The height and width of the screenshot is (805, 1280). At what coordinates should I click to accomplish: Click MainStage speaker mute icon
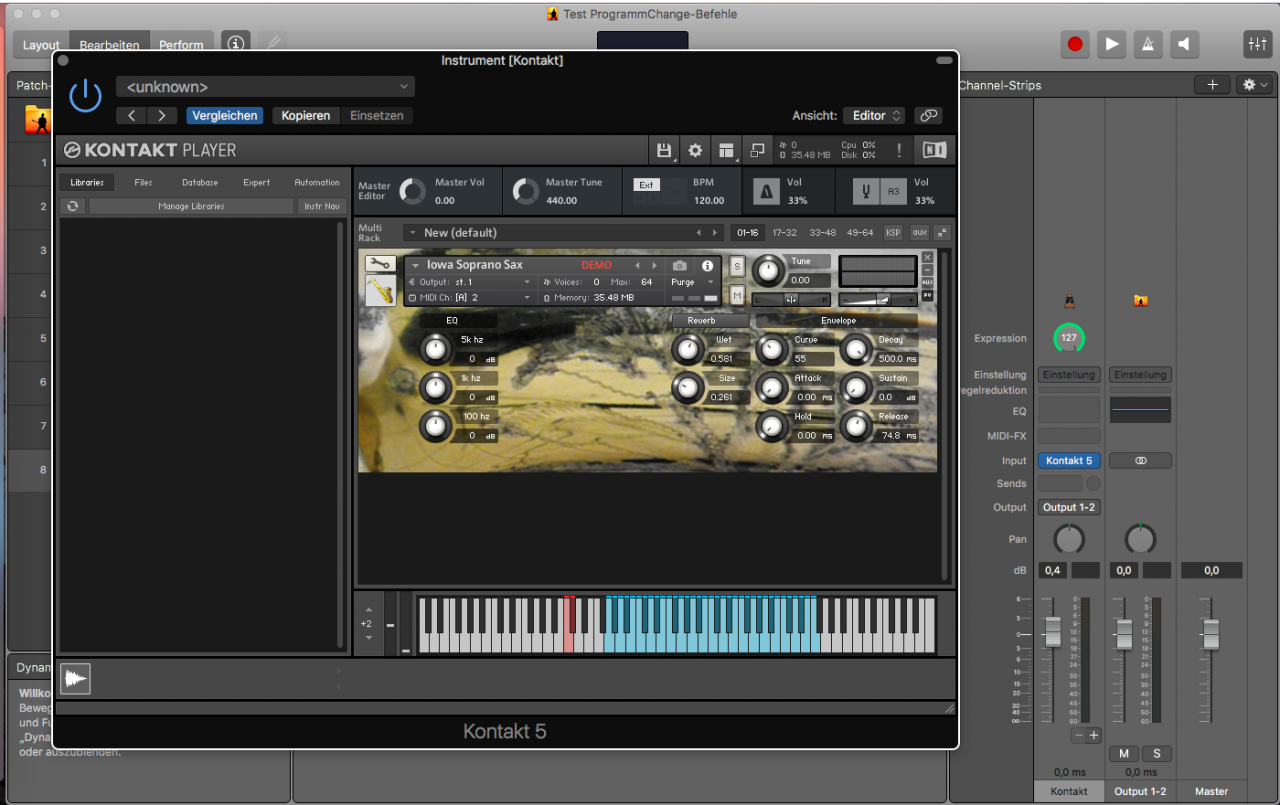[x=1184, y=44]
